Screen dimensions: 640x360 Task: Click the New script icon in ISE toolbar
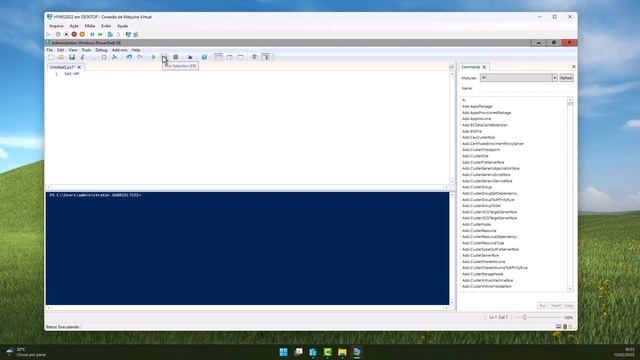(x=51, y=57)
